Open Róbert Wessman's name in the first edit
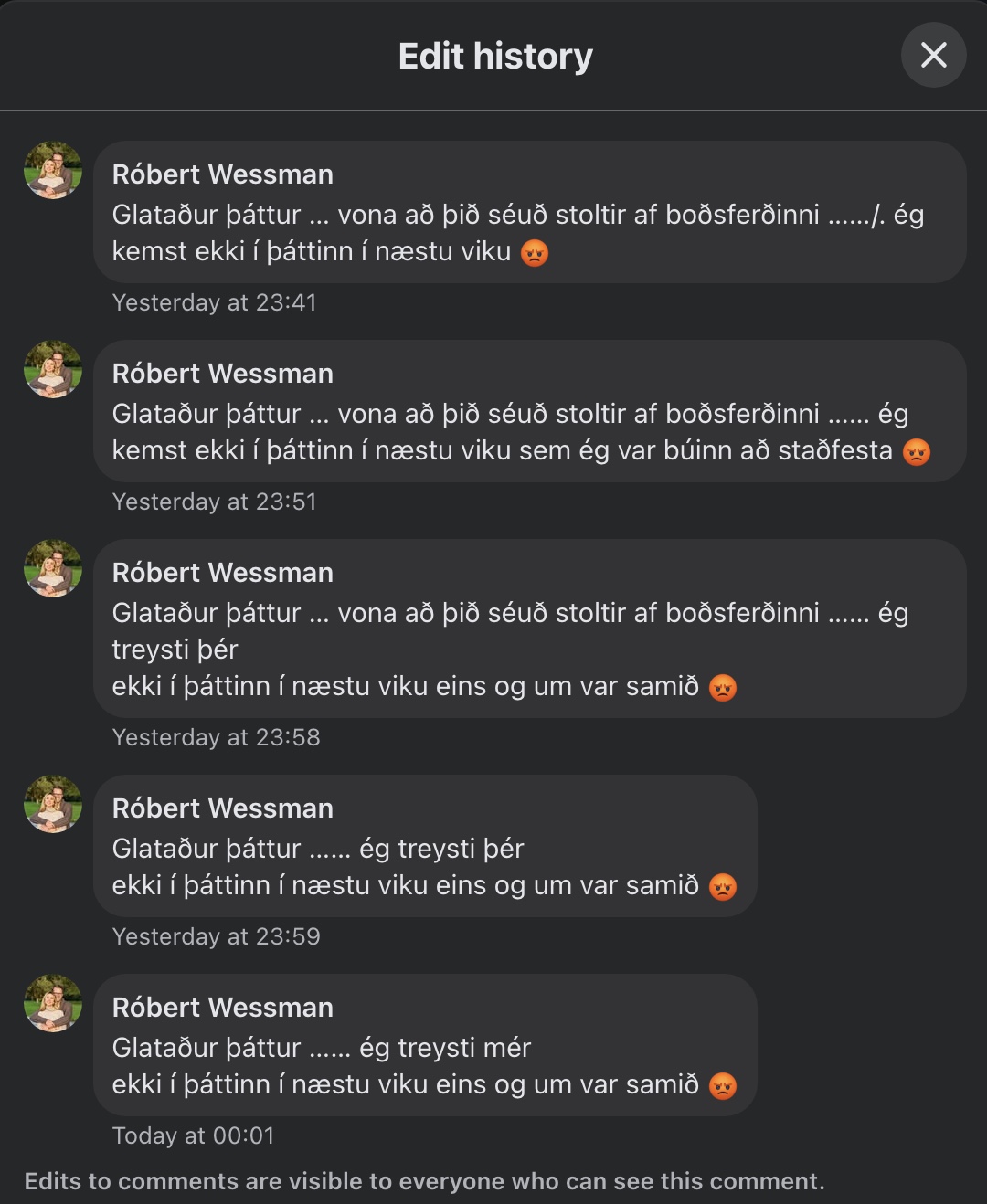Viewport: 987px width, 1204px height. coord(222,174)
